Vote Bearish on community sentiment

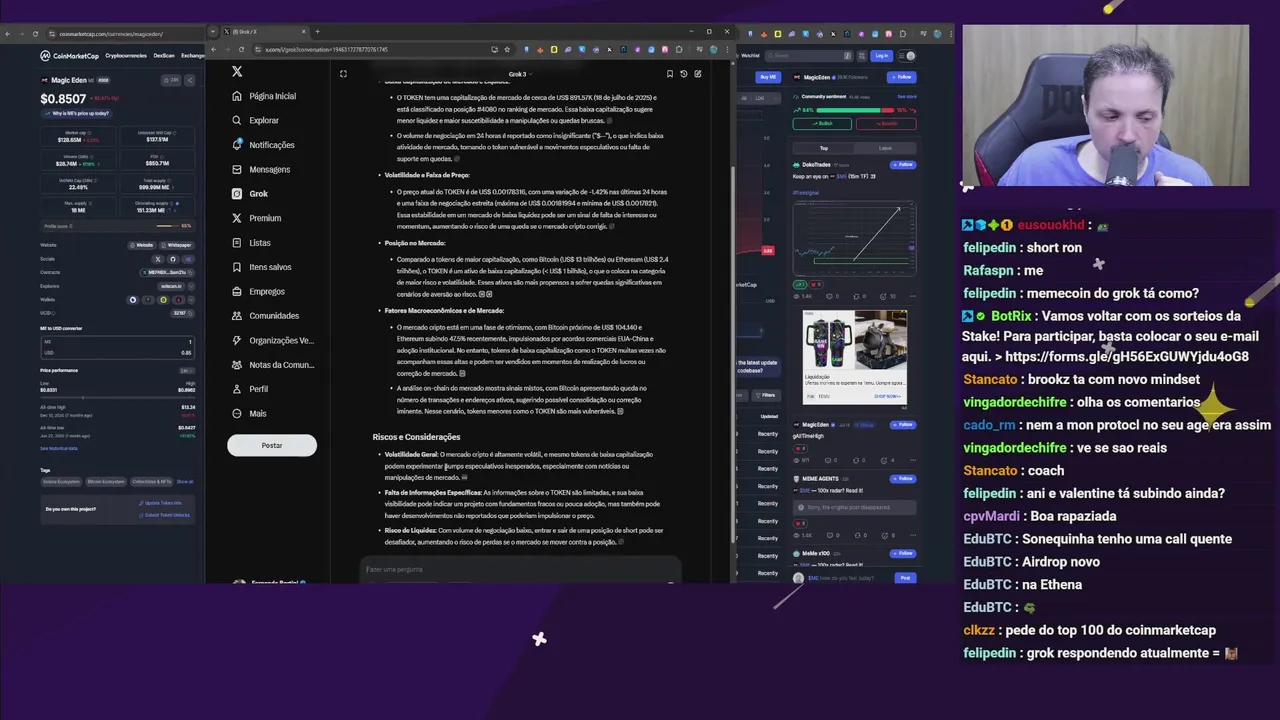click(886, 124)
